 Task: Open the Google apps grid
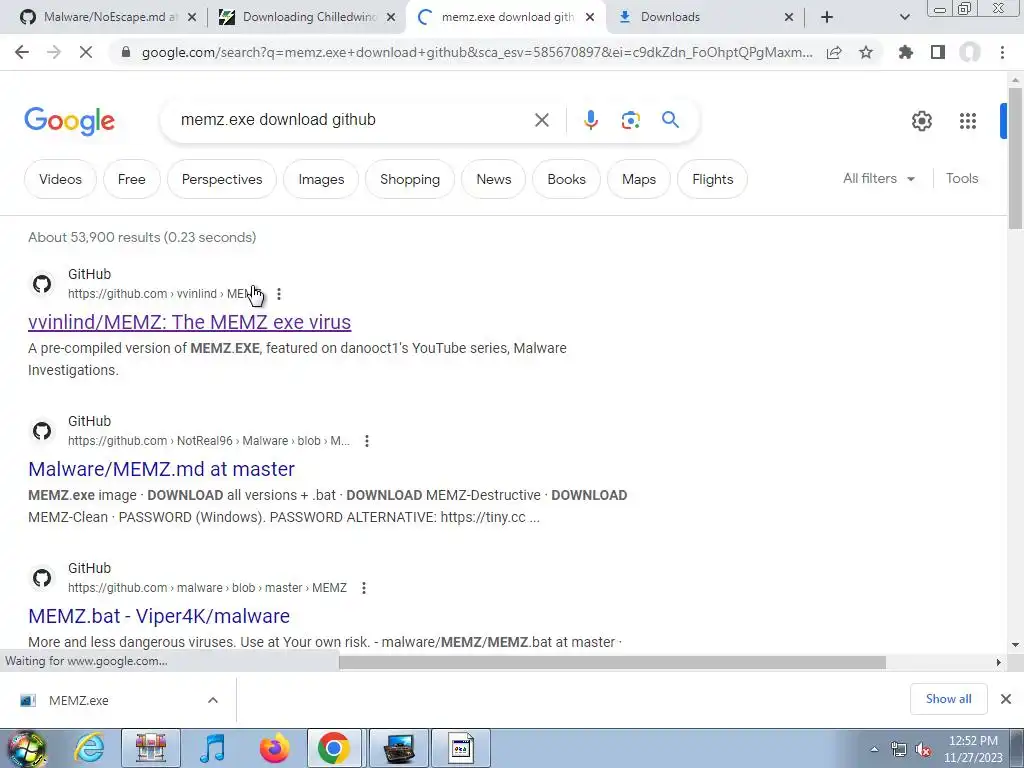[968, 121]
